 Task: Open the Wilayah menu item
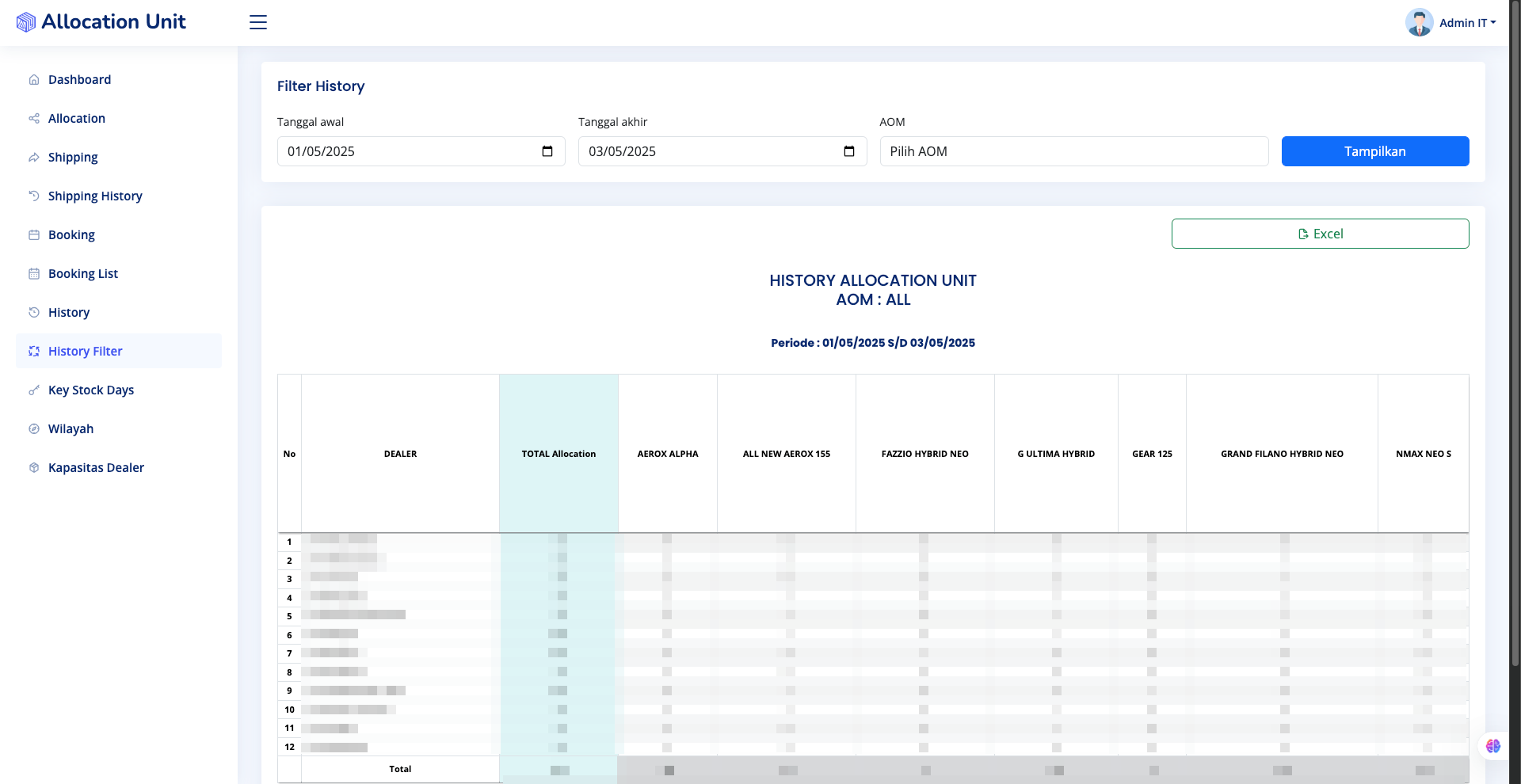coord(71,429)
